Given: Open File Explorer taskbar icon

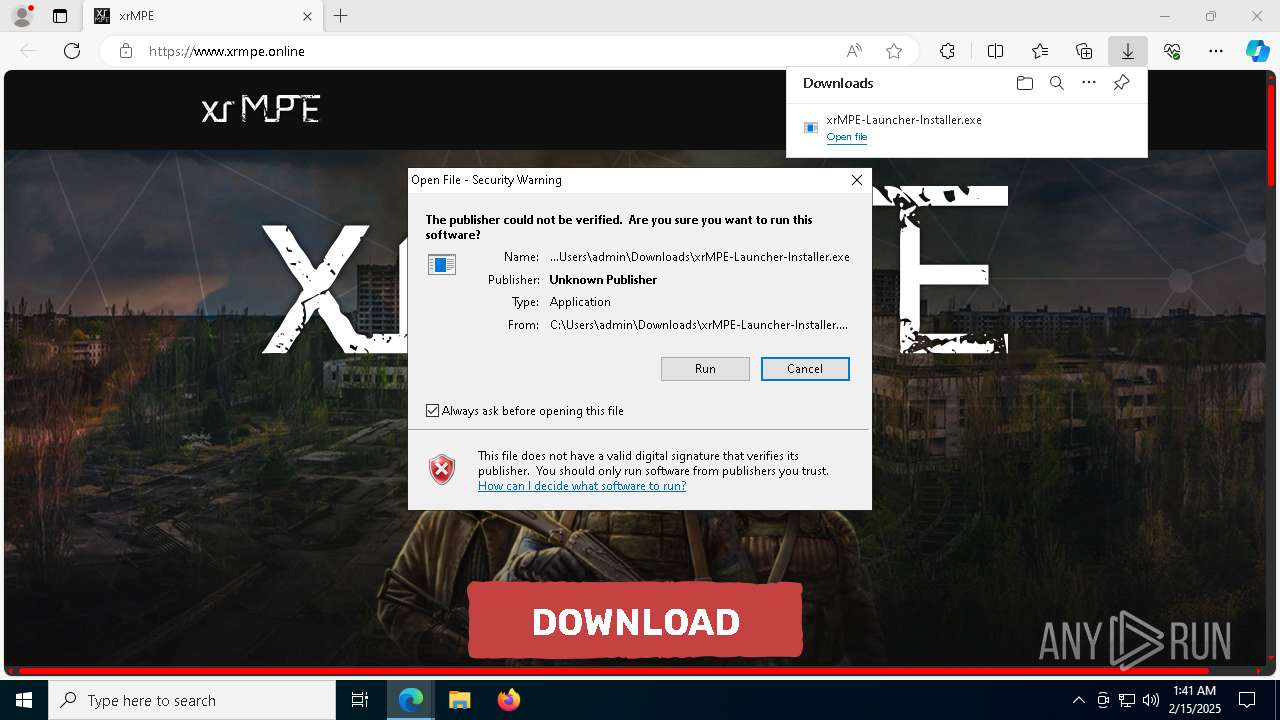Looking at the screenshot, I should click(x=459, y=700).
